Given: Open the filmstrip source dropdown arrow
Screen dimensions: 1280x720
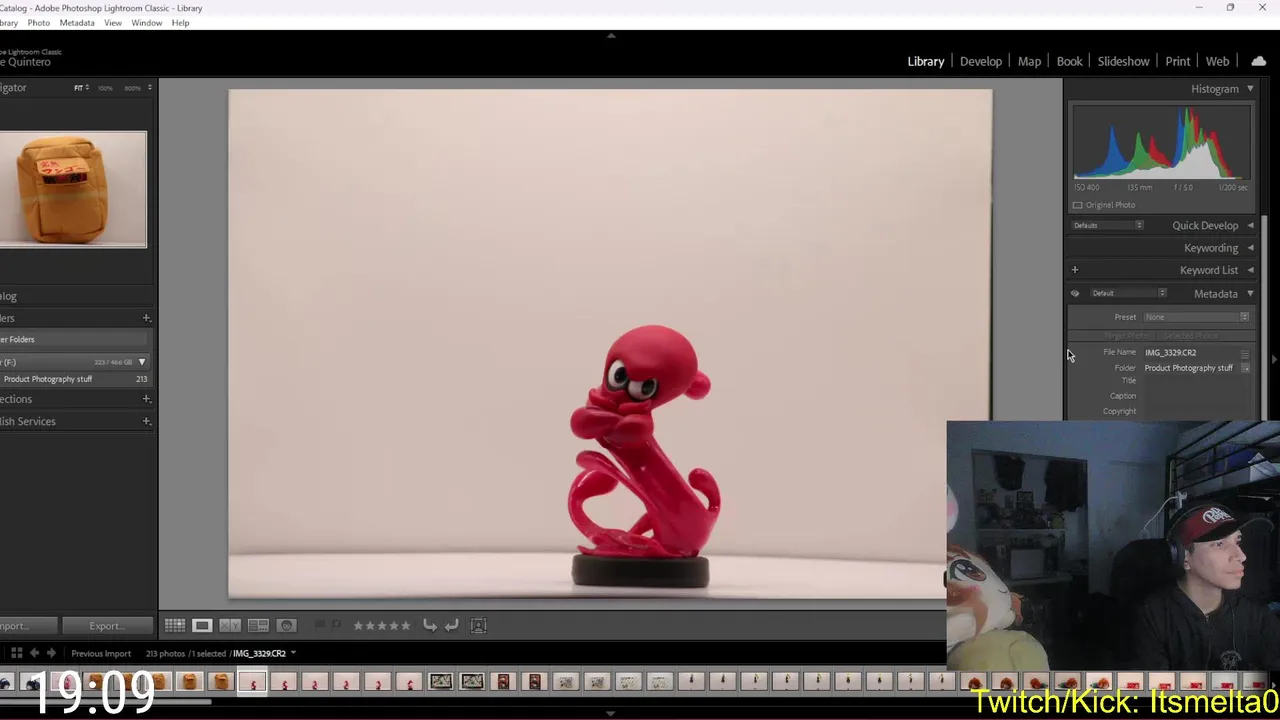Looking at the screenshot, I should click(293, 653).
